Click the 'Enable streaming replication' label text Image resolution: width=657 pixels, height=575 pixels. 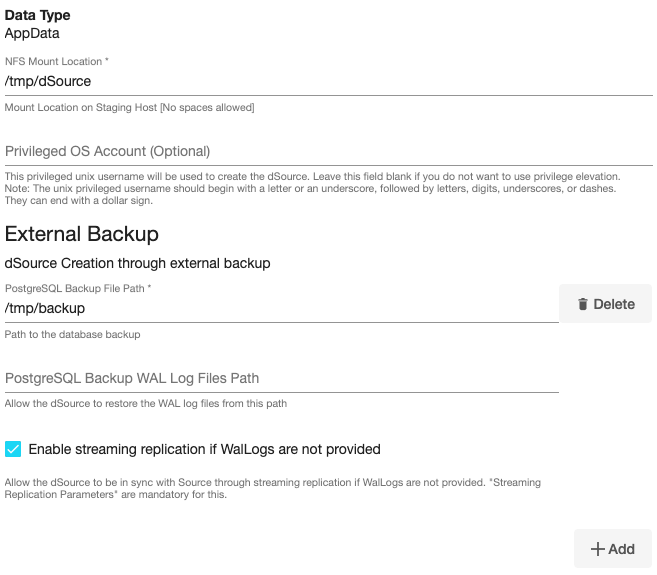[x=204, y=449]
